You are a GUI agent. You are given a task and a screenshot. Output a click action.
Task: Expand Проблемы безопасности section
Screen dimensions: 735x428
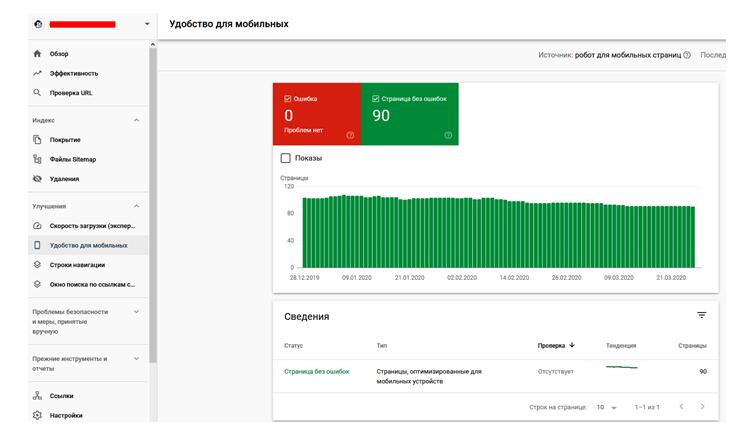136,311
